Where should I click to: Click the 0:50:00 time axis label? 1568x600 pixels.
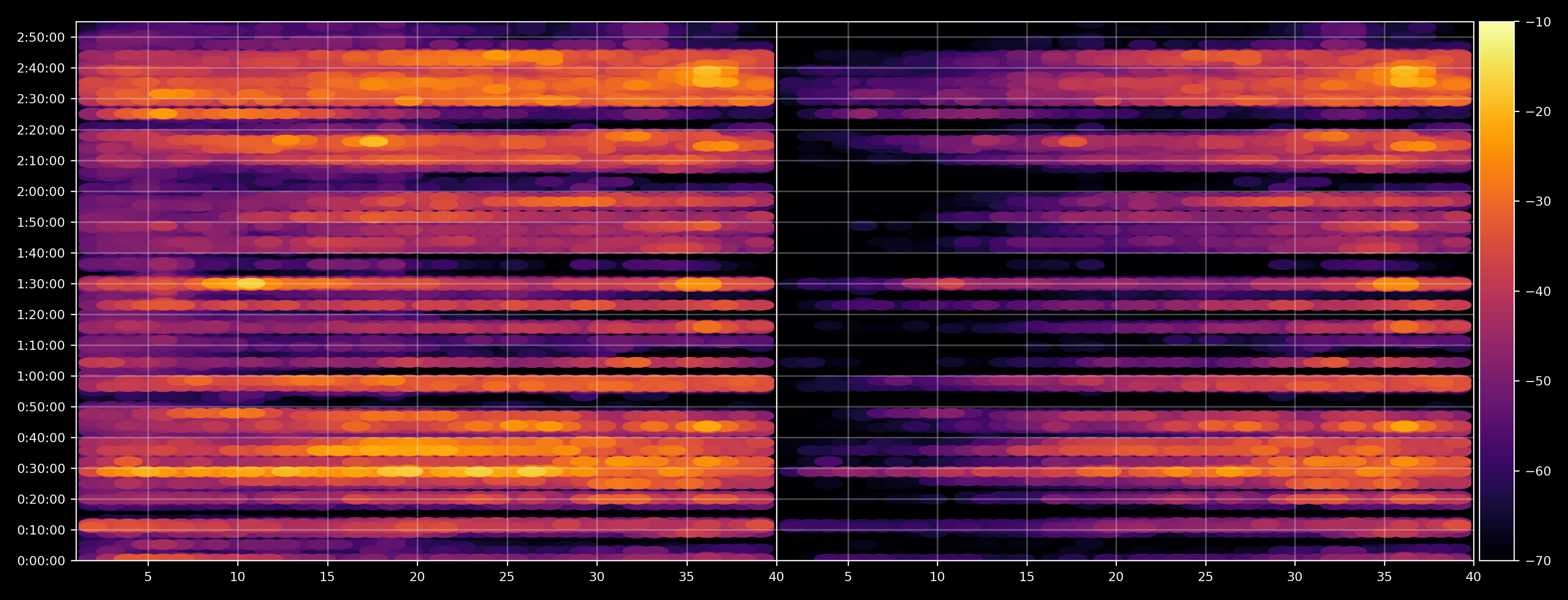(41, 407)
